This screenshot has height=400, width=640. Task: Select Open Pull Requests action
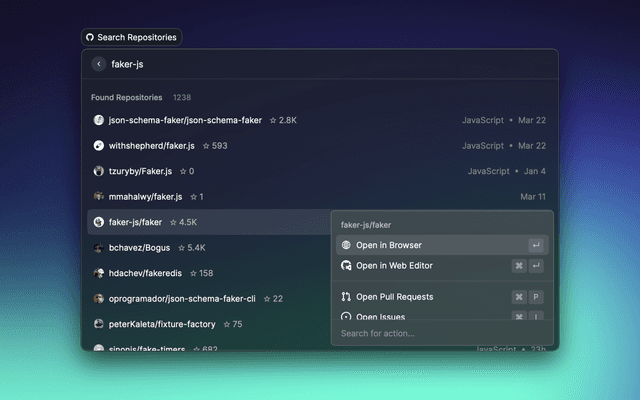click(394, 297)
